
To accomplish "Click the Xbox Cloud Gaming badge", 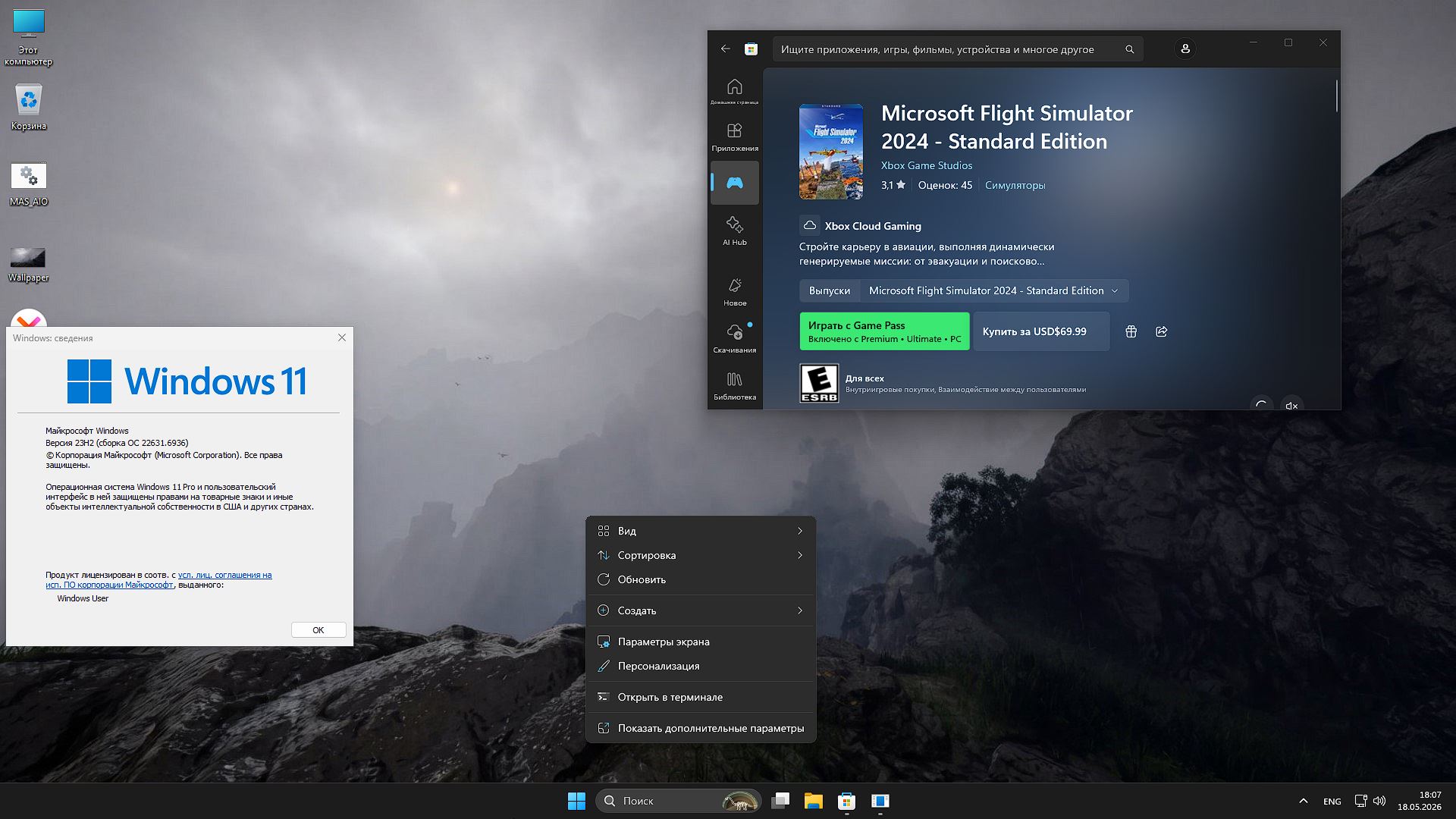I will point(861,226).
